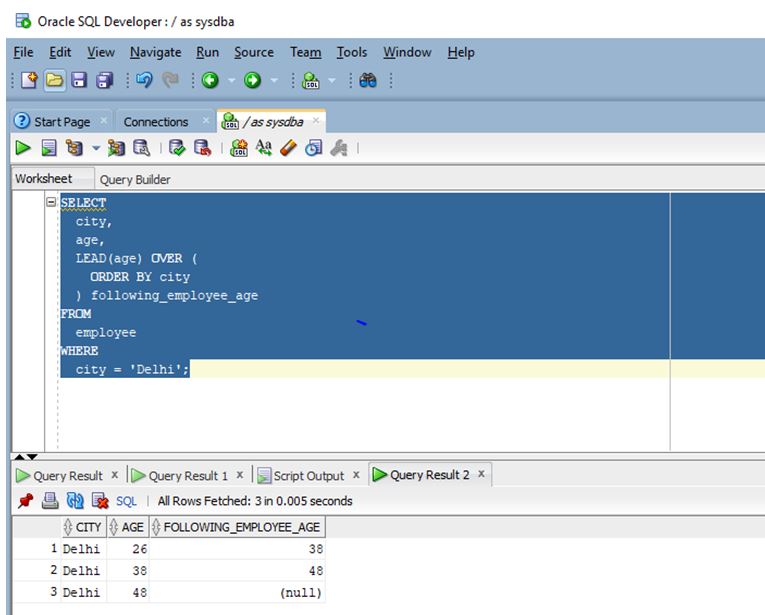The image size is (765, 615).
Task: Click the SQL link in results toolbar
Action: (126, 501)
